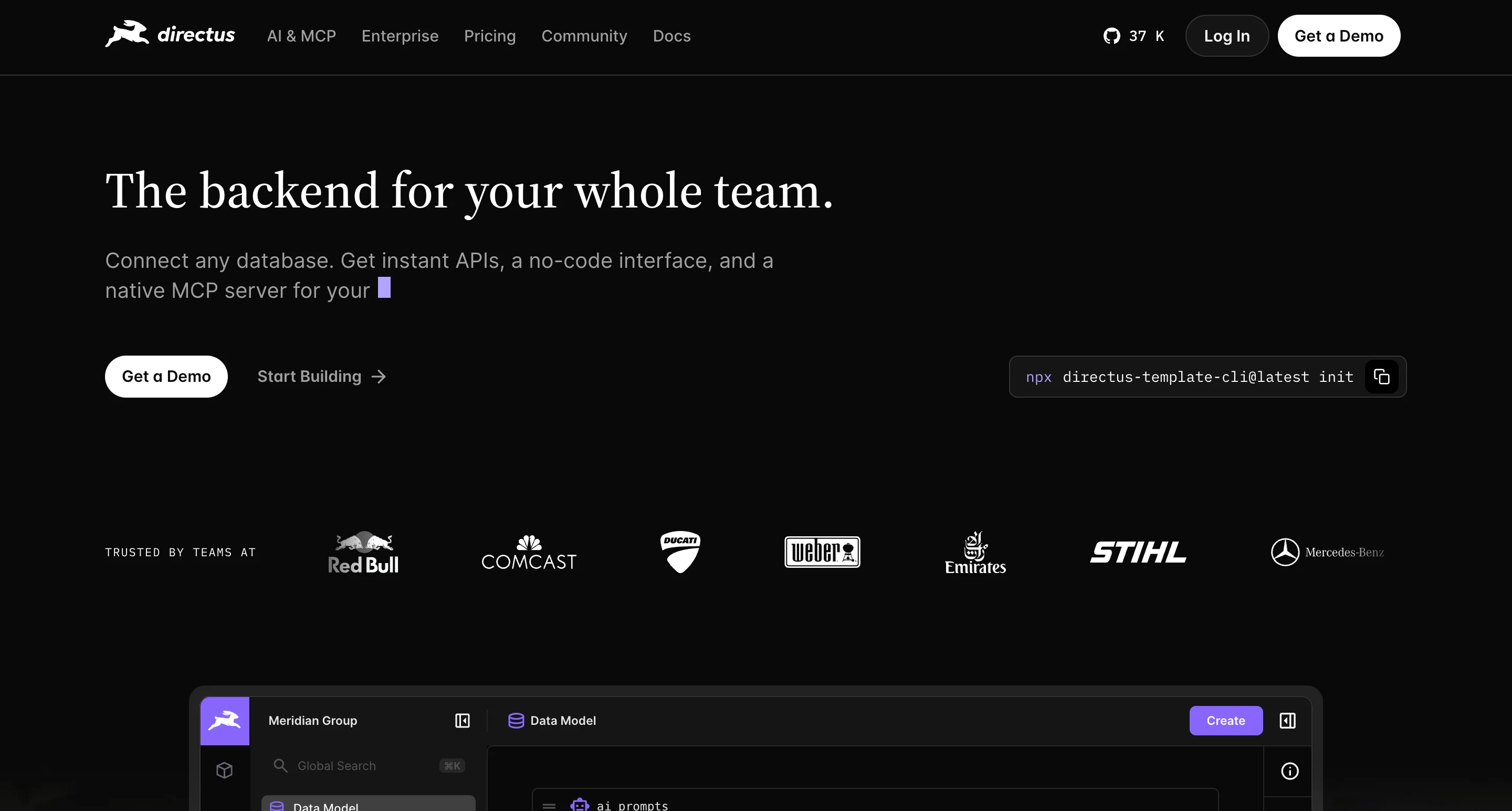This screenshot has height=811, width=1512.
Task: Collapse sidebar icon next to Meridian Group
Action: click(463, 721)
